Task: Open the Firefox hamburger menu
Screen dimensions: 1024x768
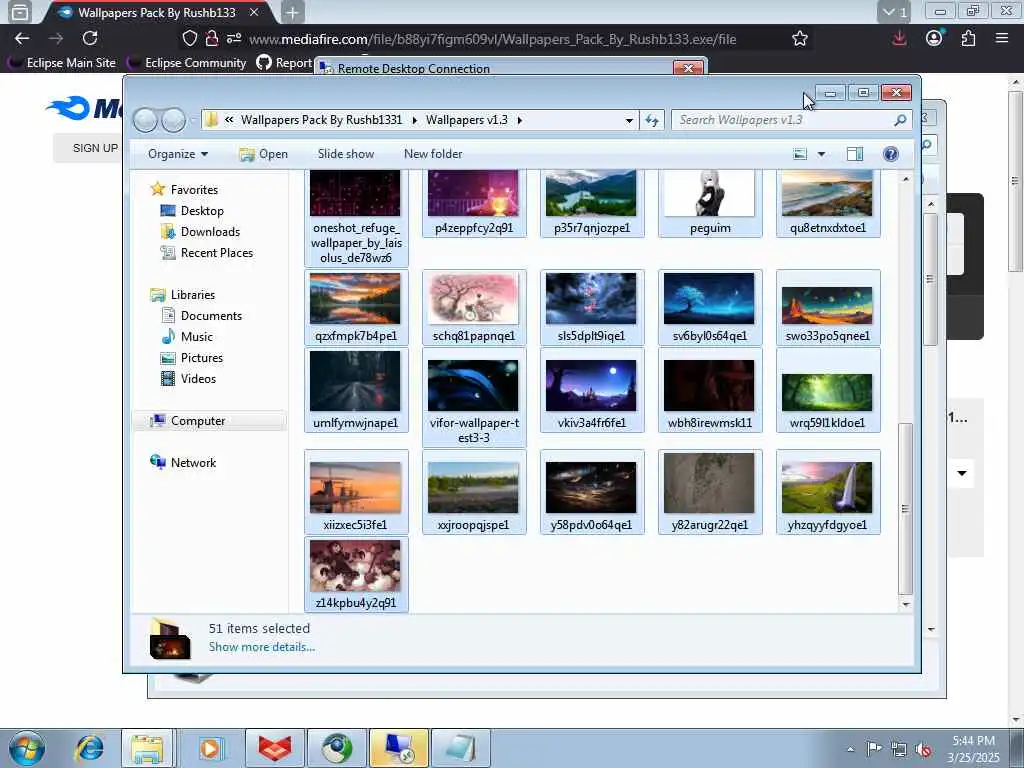Action: pos(1002,39)
